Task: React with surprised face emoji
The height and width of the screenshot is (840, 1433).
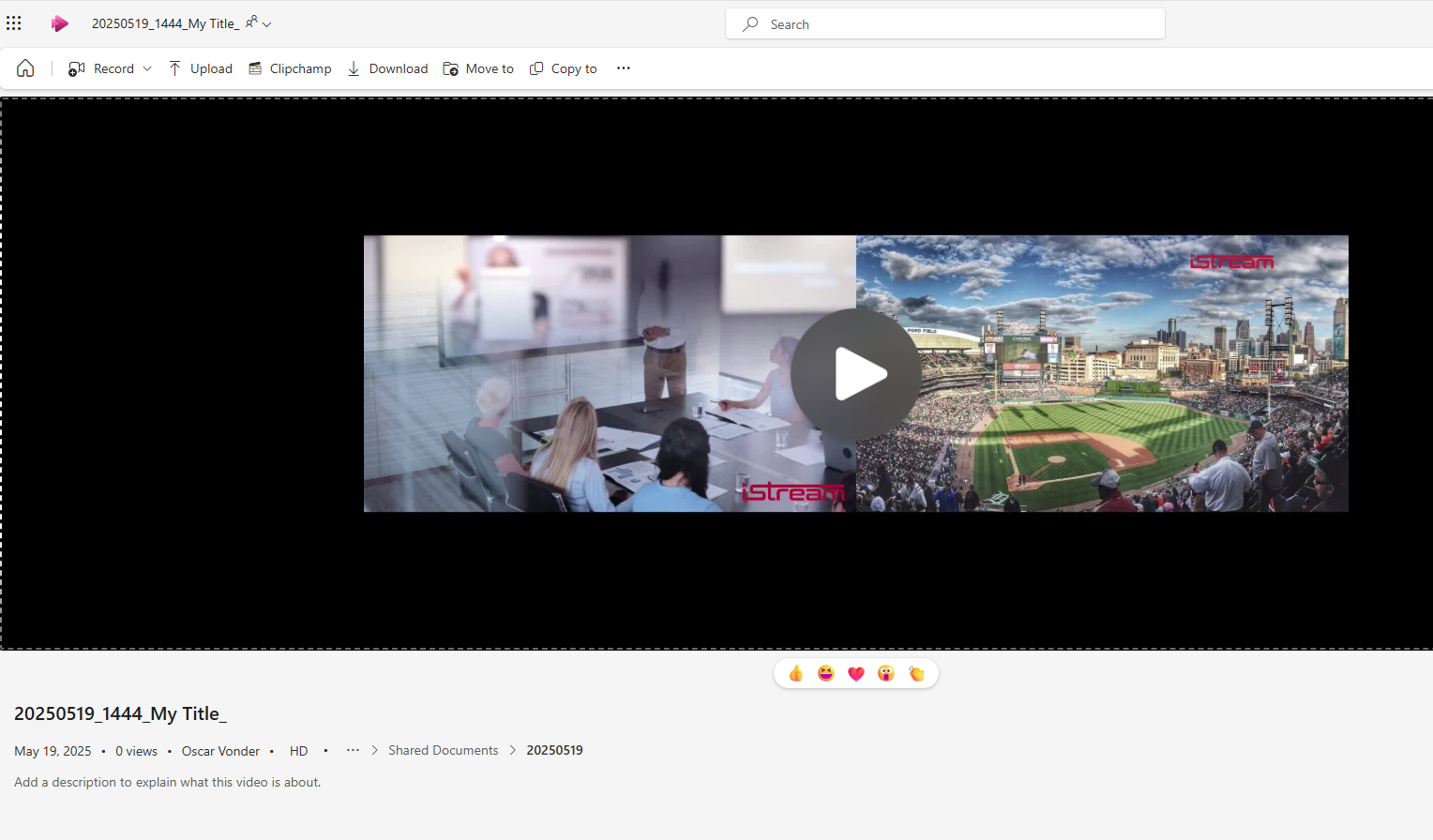Action: [x=886, y=673]
